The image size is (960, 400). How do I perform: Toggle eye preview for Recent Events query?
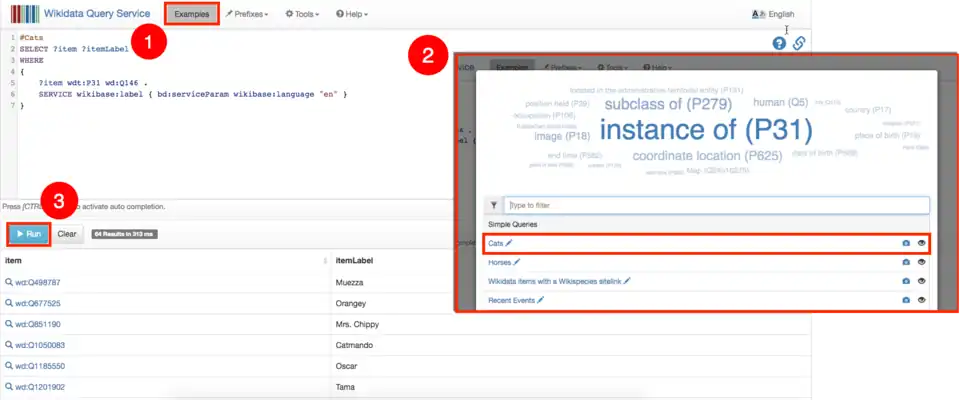[921, 299]
